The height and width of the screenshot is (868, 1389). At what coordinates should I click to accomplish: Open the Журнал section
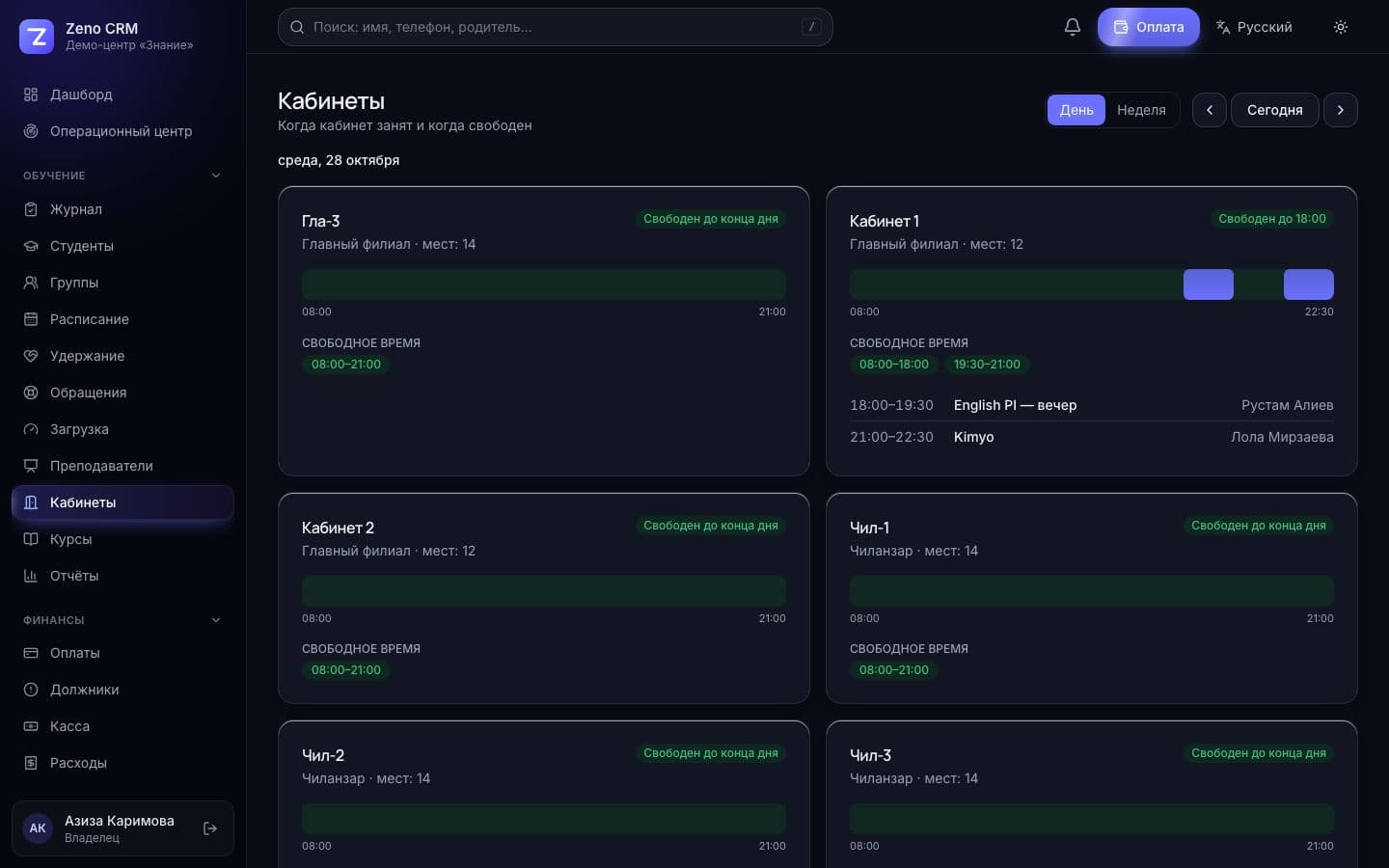coord(123,209)
